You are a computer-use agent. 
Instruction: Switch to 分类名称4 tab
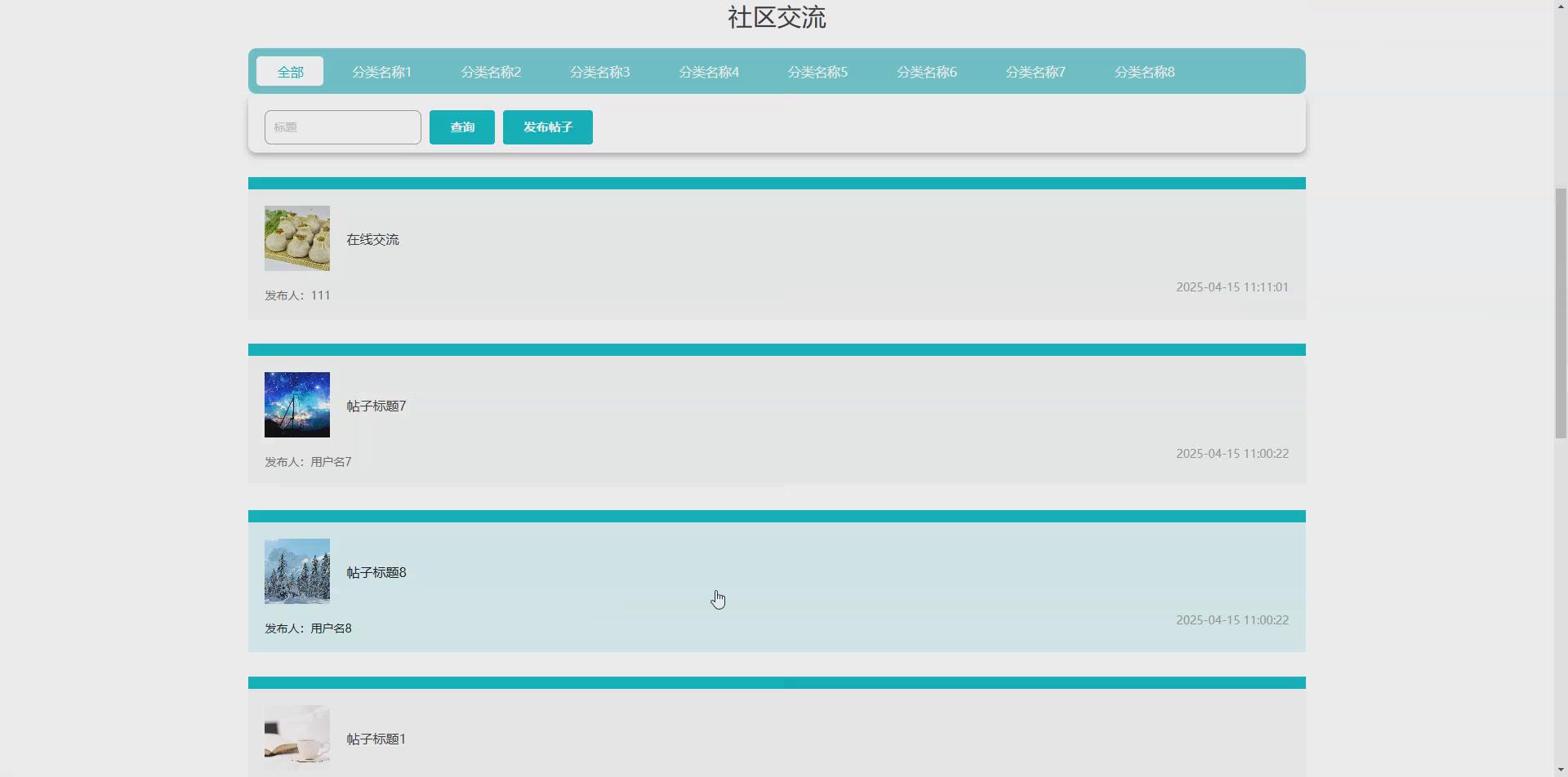(x=709, y=72)
